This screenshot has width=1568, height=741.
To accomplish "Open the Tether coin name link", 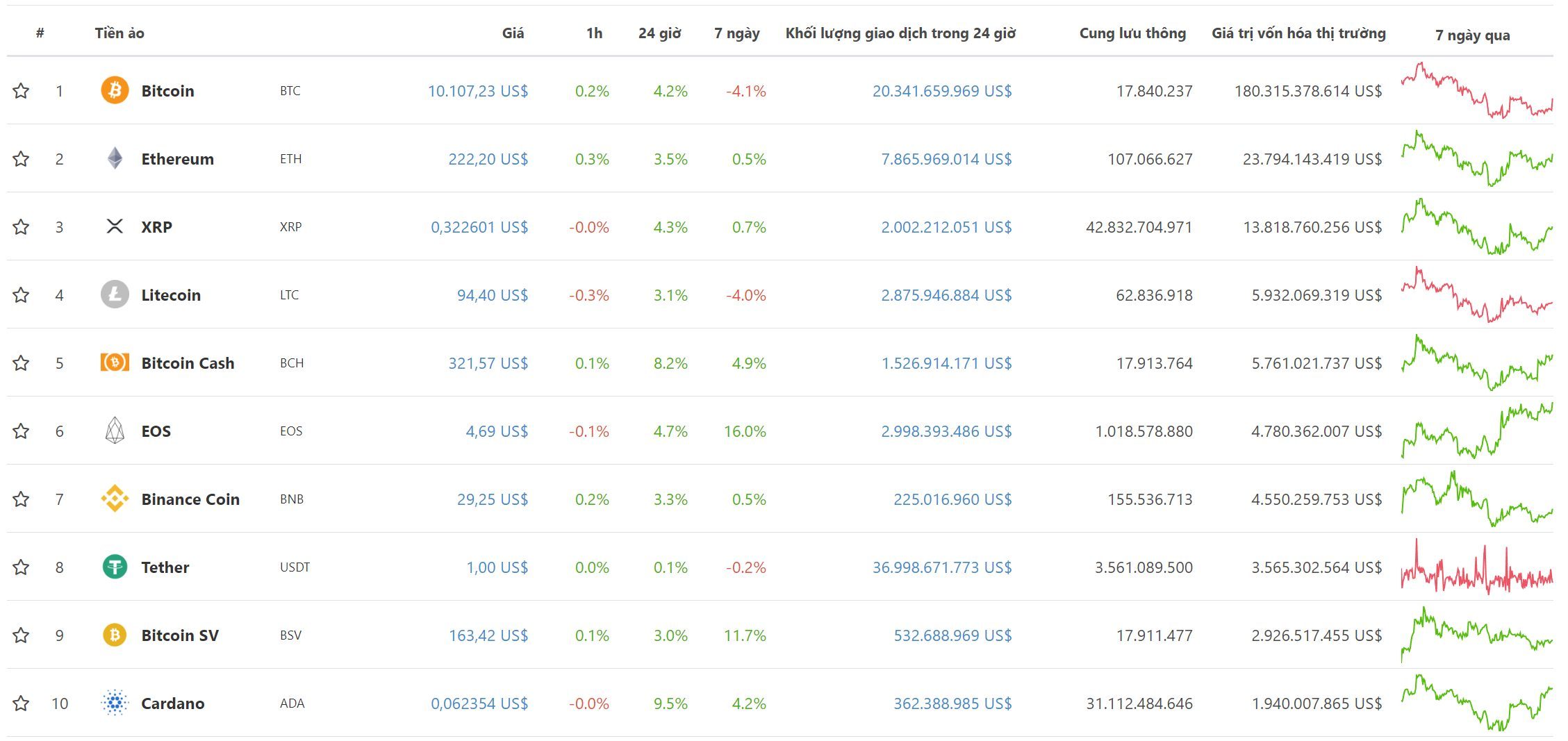I will pyautogui.click(x=165, y=567).
